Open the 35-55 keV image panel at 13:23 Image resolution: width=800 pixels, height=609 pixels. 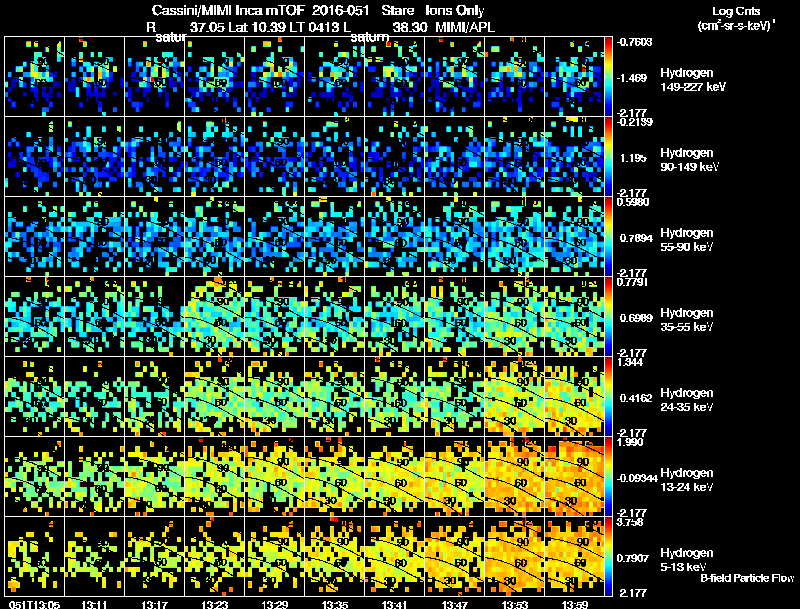pyautogui.click(x=214, y=316)
